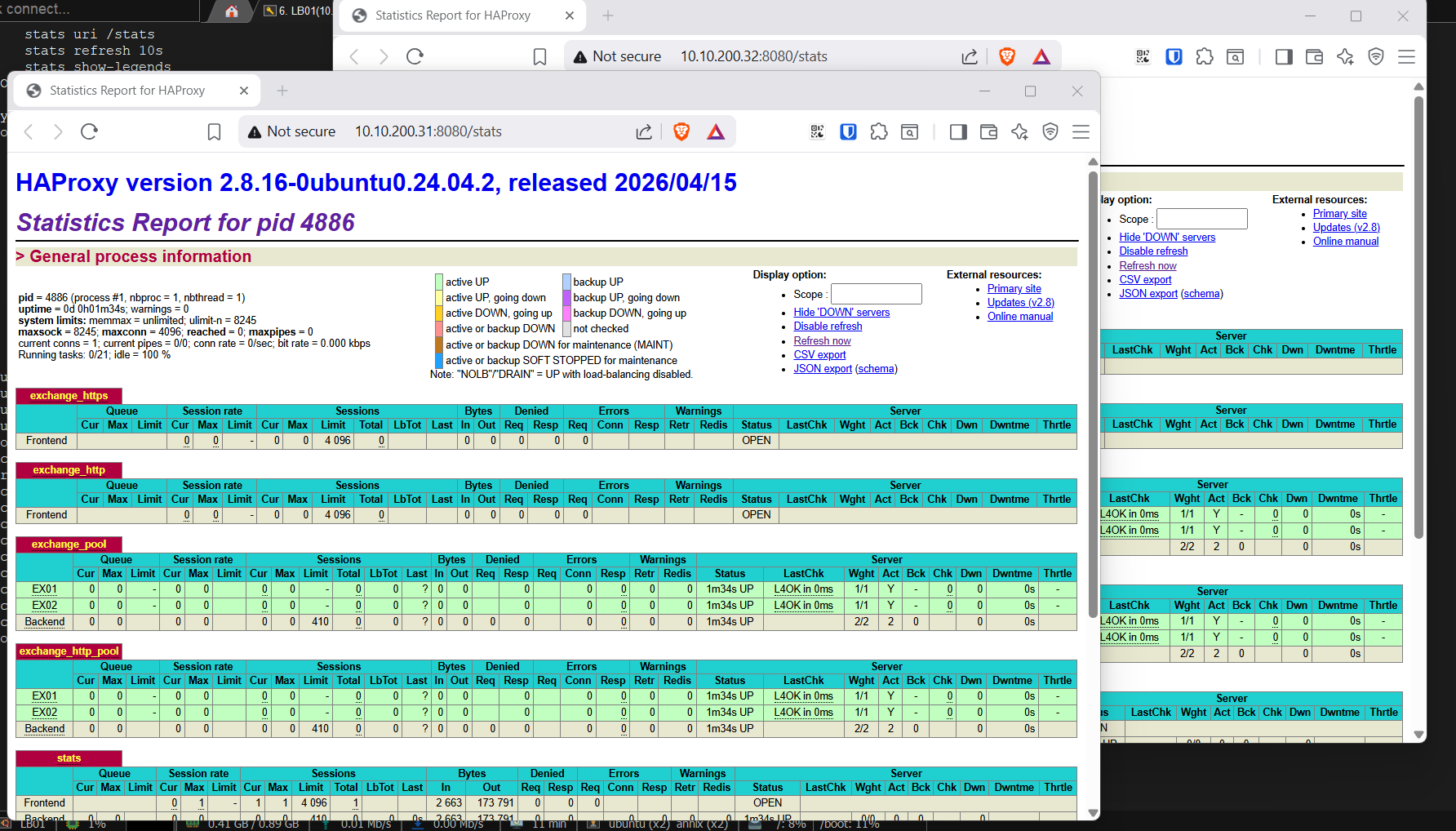The height and width of the screenshot is (831, 1456).
Task: Open Brave Shields in the 10.10.200.32 window
Action: point(1007,56)
